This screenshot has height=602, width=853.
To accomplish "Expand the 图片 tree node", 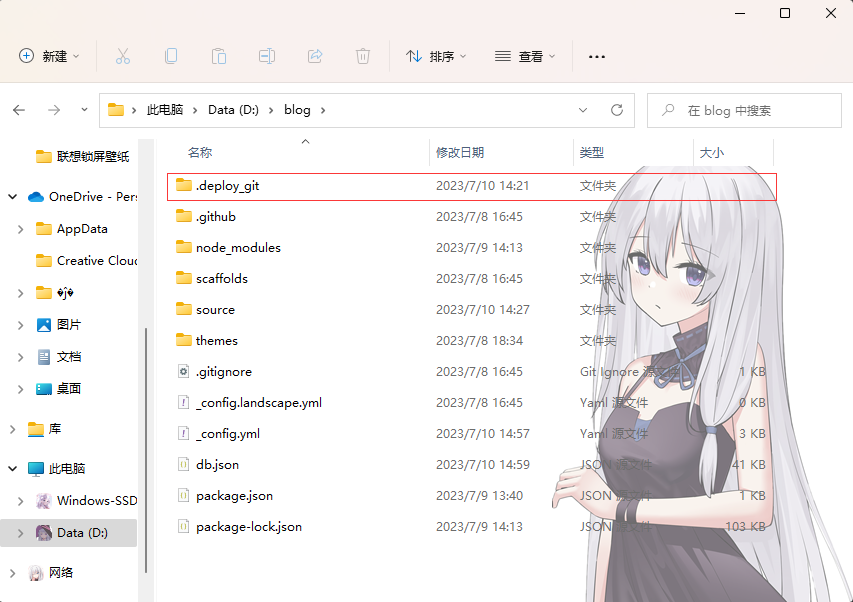I will click(x=21, y=325).
